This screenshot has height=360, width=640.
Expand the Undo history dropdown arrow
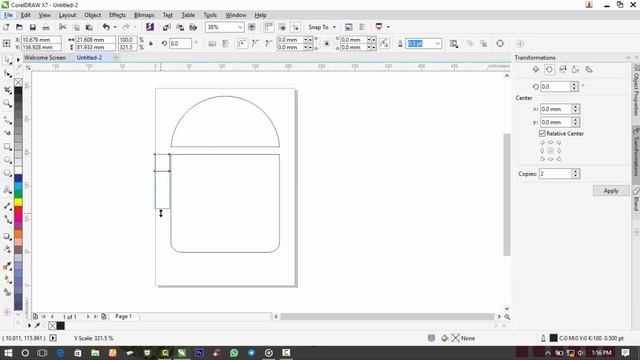pyautogui.click(x=115, y=27)
